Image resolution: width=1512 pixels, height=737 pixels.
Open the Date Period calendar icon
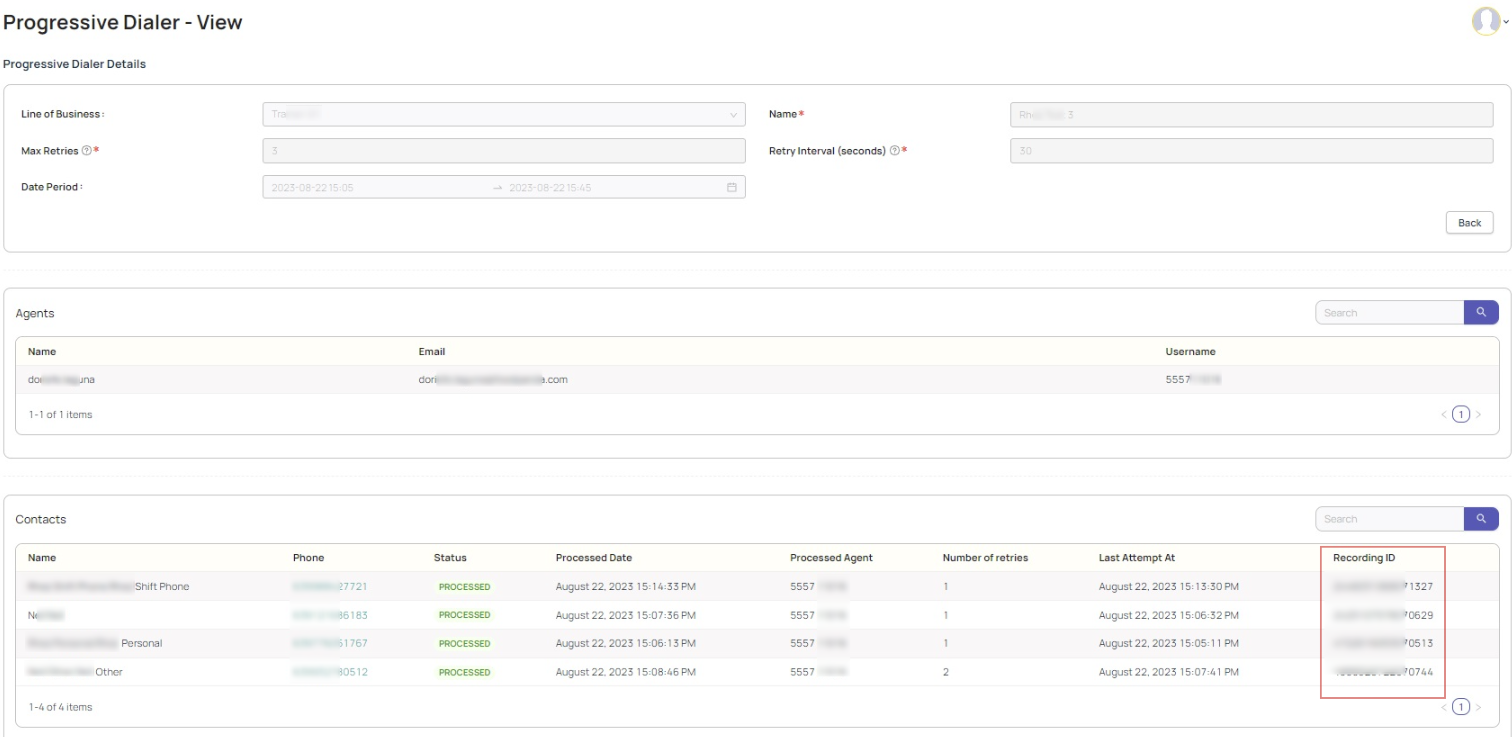(731, 187)
